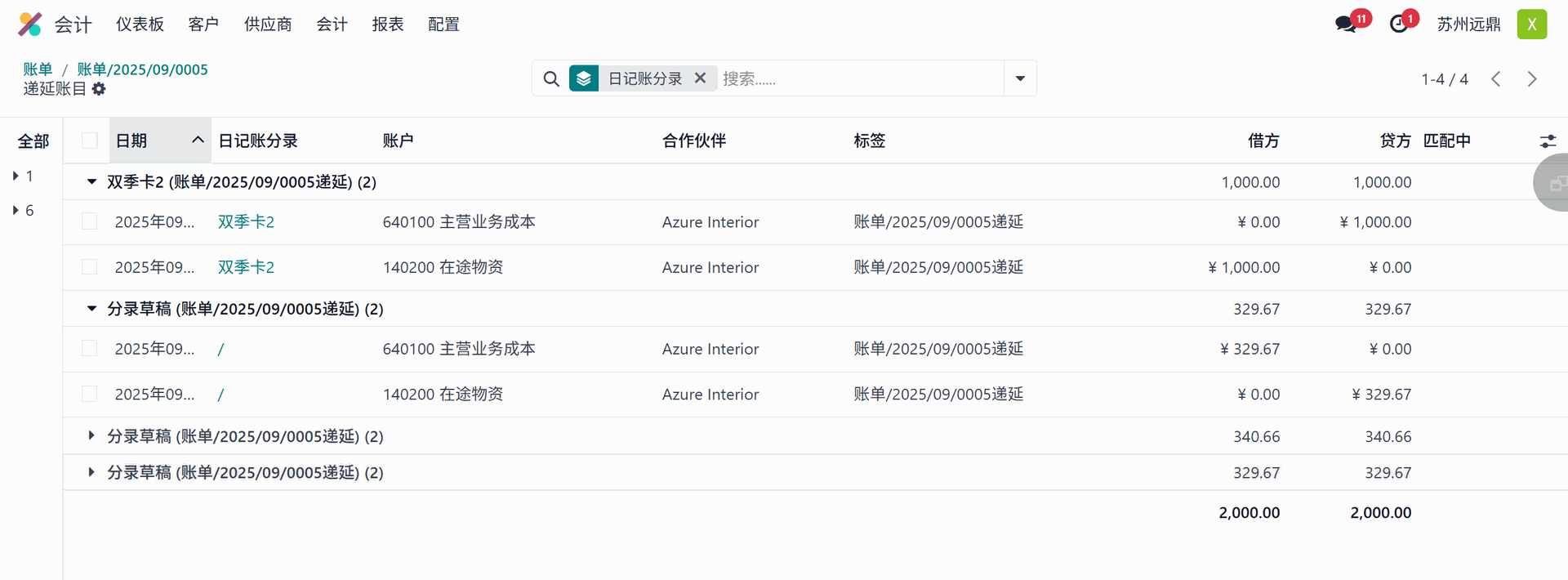Click the green user avatar X
Screen dimensions: 1568x580
[x=1531, y=25]
